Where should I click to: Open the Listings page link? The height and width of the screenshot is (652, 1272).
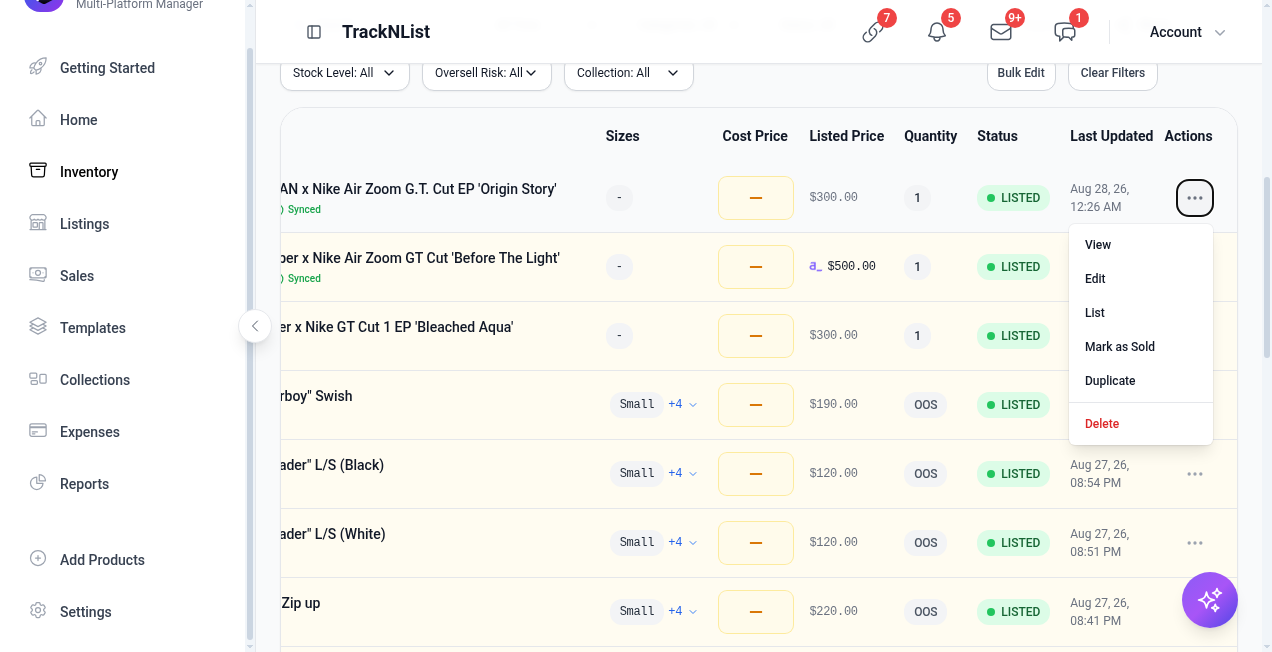tap(84, 224)
